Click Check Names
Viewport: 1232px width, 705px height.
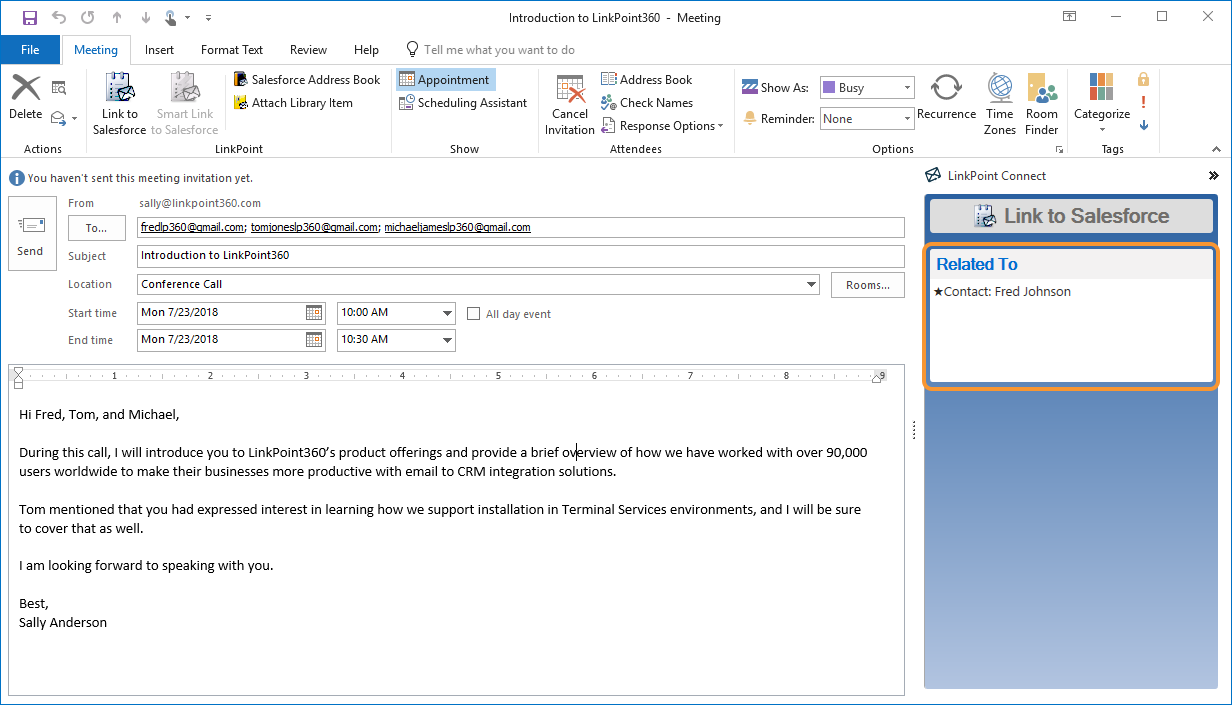[x=647, y=103]
